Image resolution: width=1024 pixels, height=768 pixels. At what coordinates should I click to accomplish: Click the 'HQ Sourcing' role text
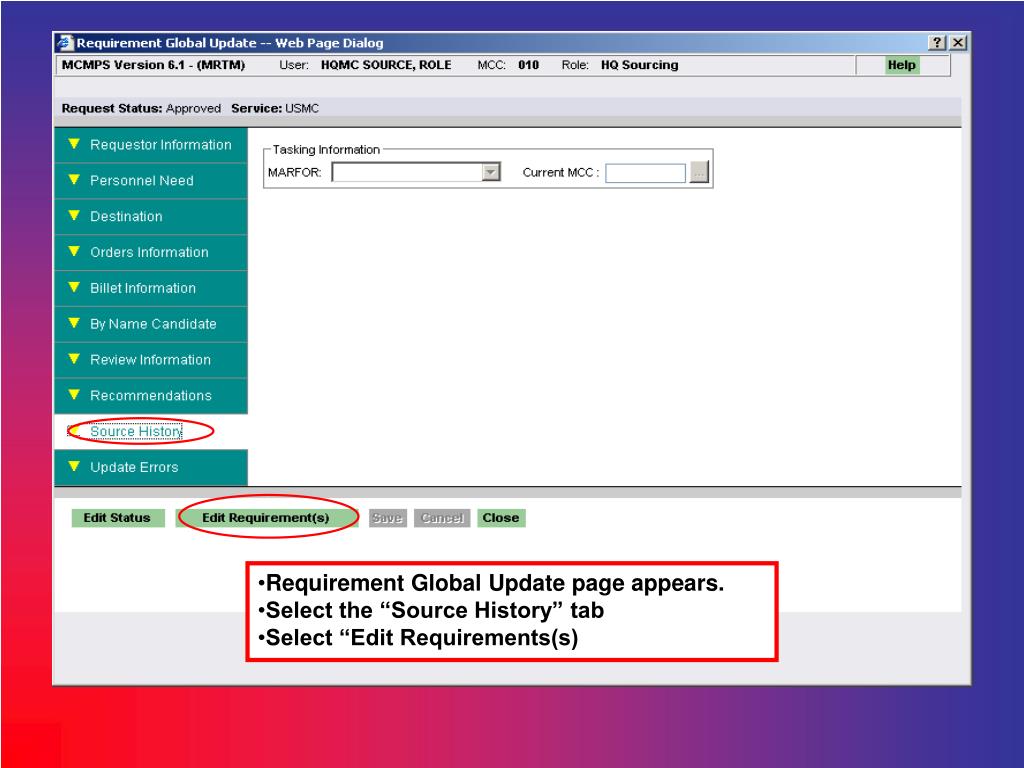pyautogui.click(x=639, y=65)
